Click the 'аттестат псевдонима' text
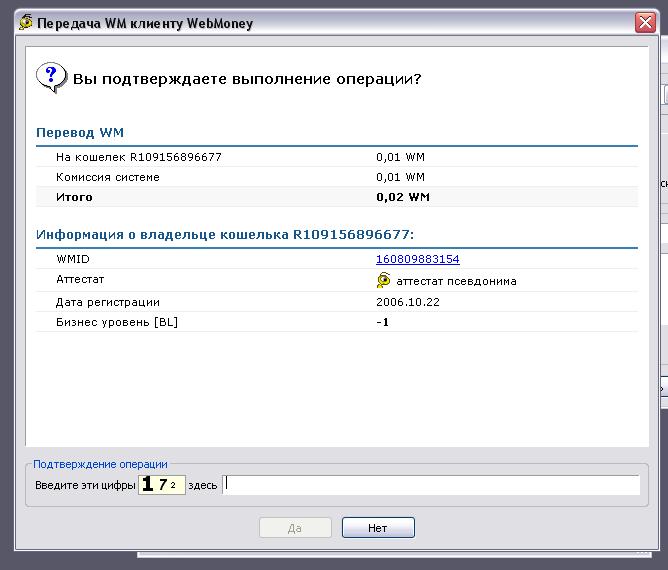The image size is (668, 570). click(456, 281)
